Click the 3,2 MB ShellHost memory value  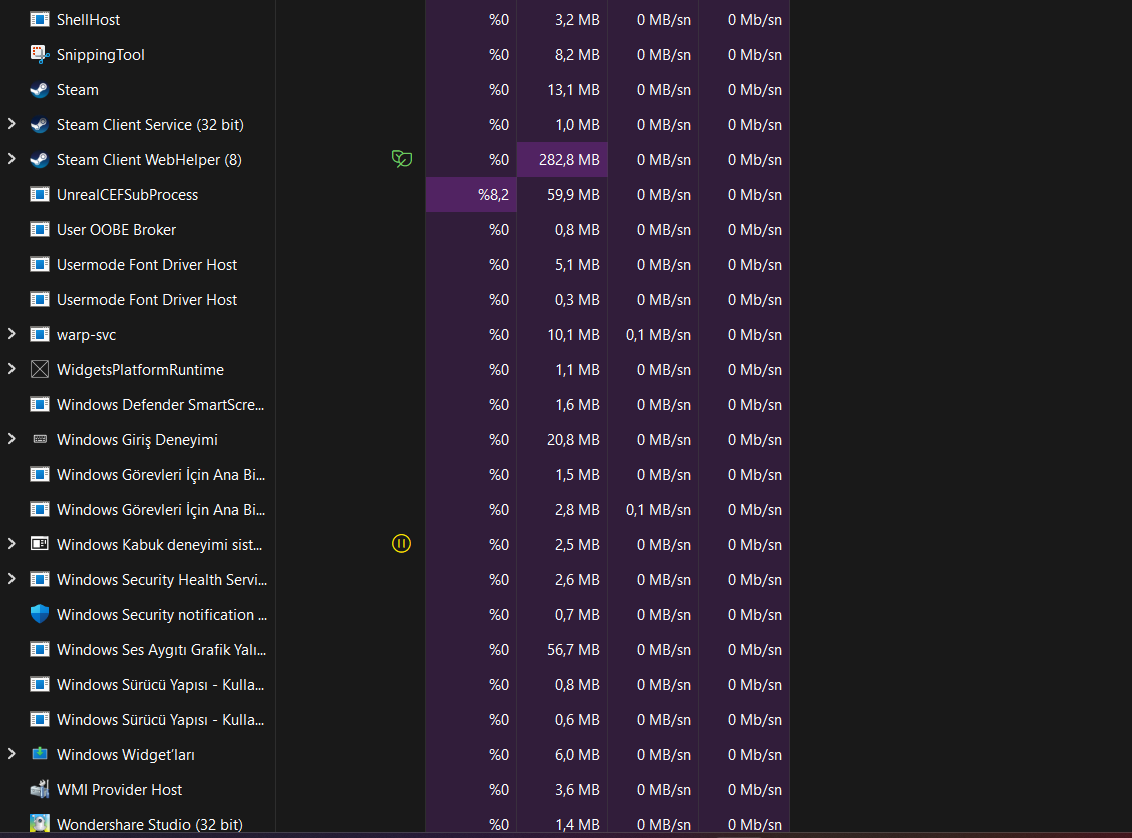[x=577, y=19]
